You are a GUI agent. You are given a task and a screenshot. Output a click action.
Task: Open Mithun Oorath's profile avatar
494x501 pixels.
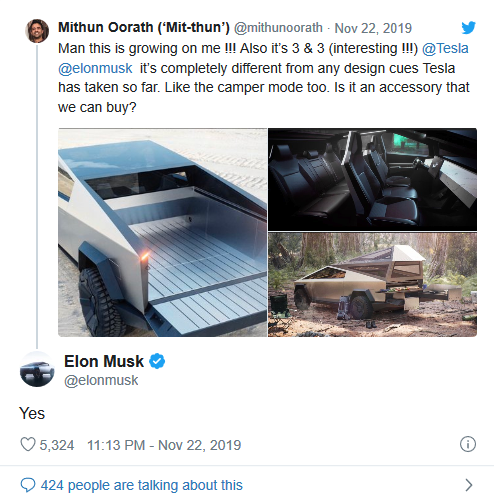click(x=37, y=31)
